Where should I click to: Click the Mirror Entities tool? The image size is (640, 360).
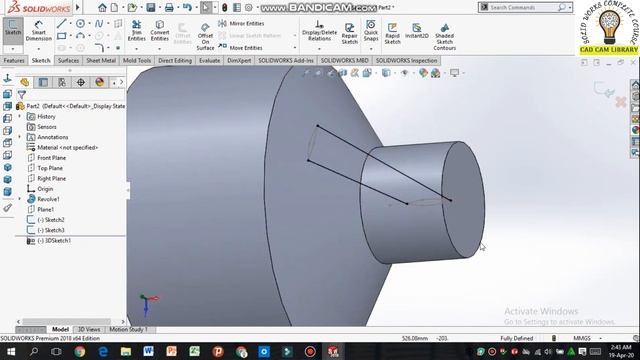(x=241, y=24)
